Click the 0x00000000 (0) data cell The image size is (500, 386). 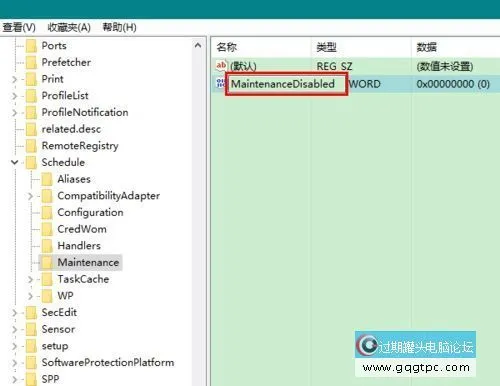pyautogui.click(x=453, y=84)
